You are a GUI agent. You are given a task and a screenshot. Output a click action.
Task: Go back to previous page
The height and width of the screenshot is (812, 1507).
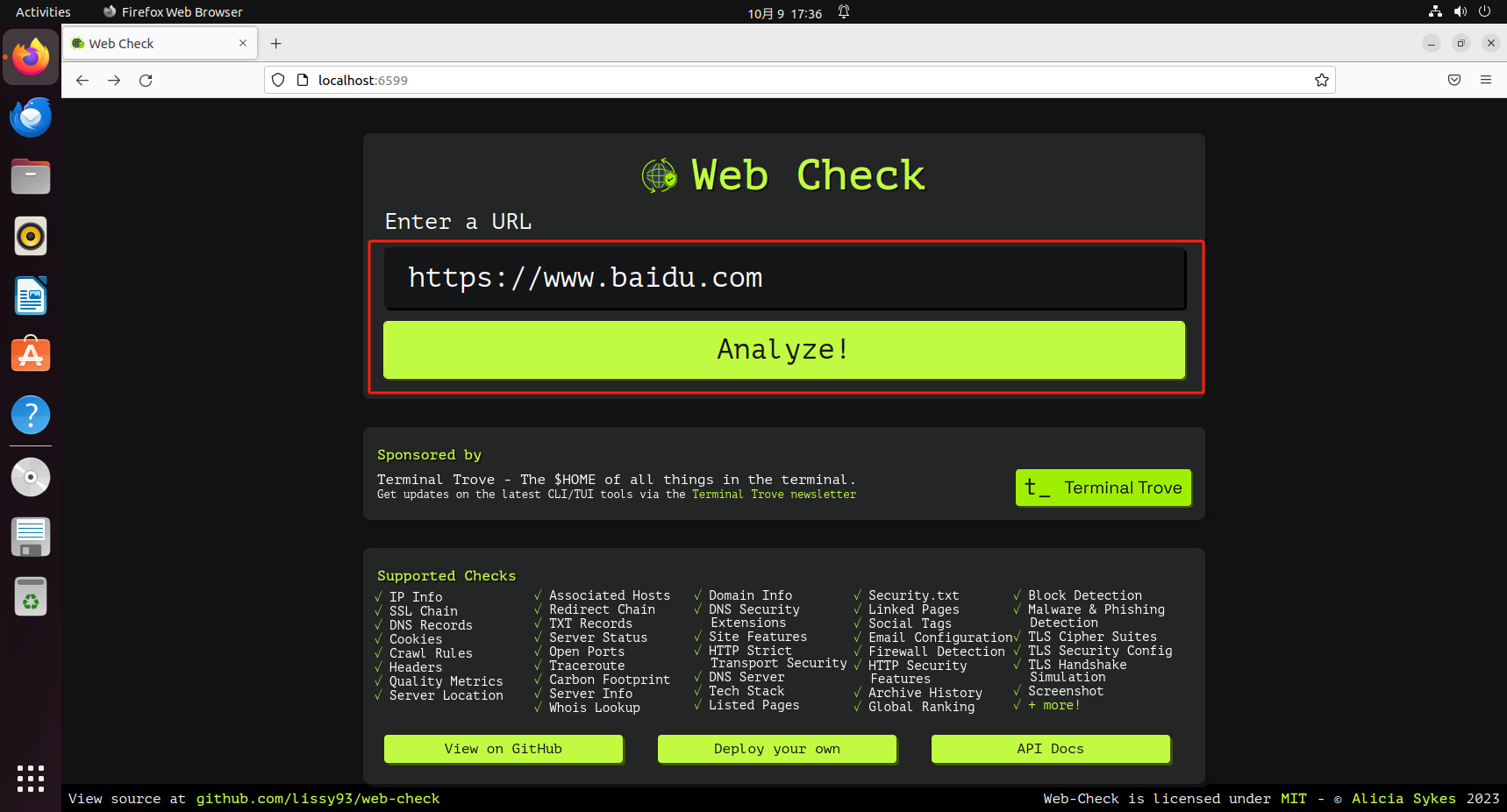[82, 80]
